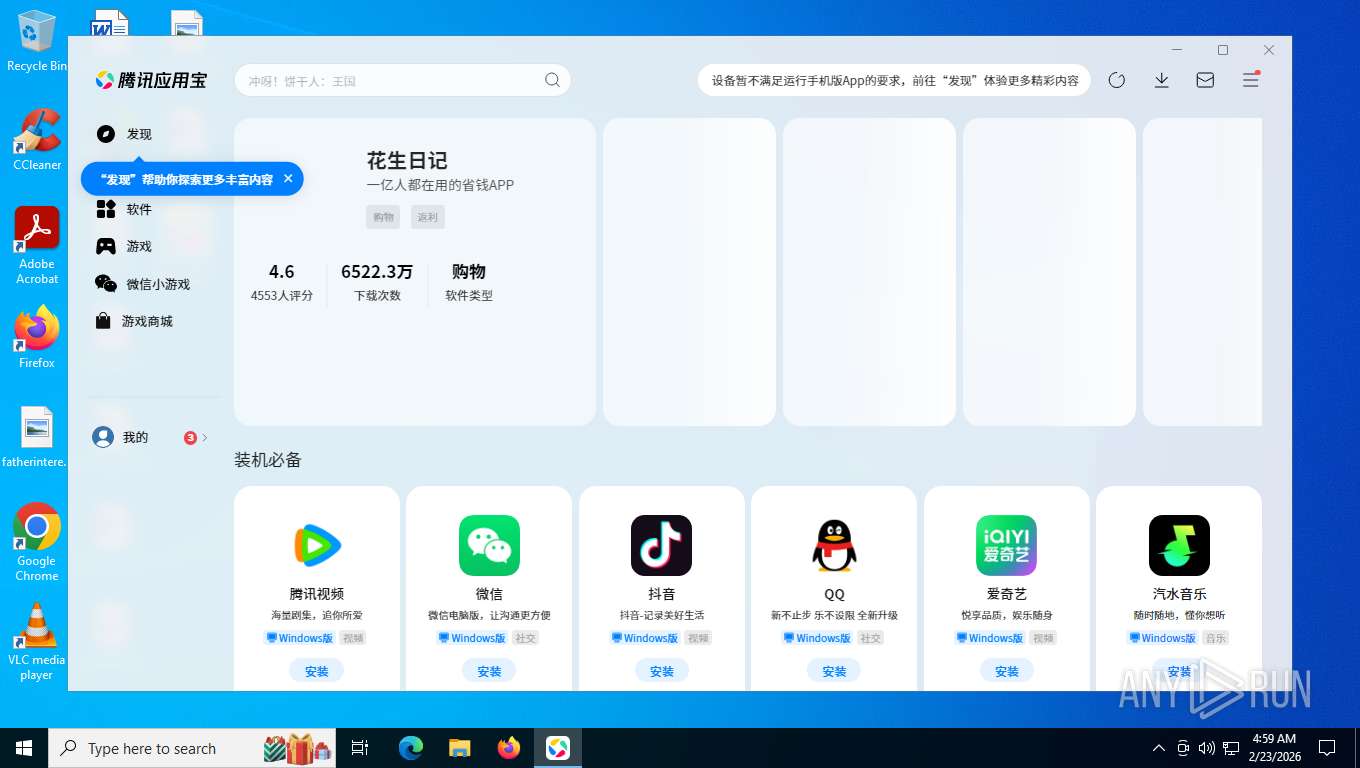1360x768 pixels.
Task: Select 游戏商城 in the sidebar
Action: click(134, 321)
